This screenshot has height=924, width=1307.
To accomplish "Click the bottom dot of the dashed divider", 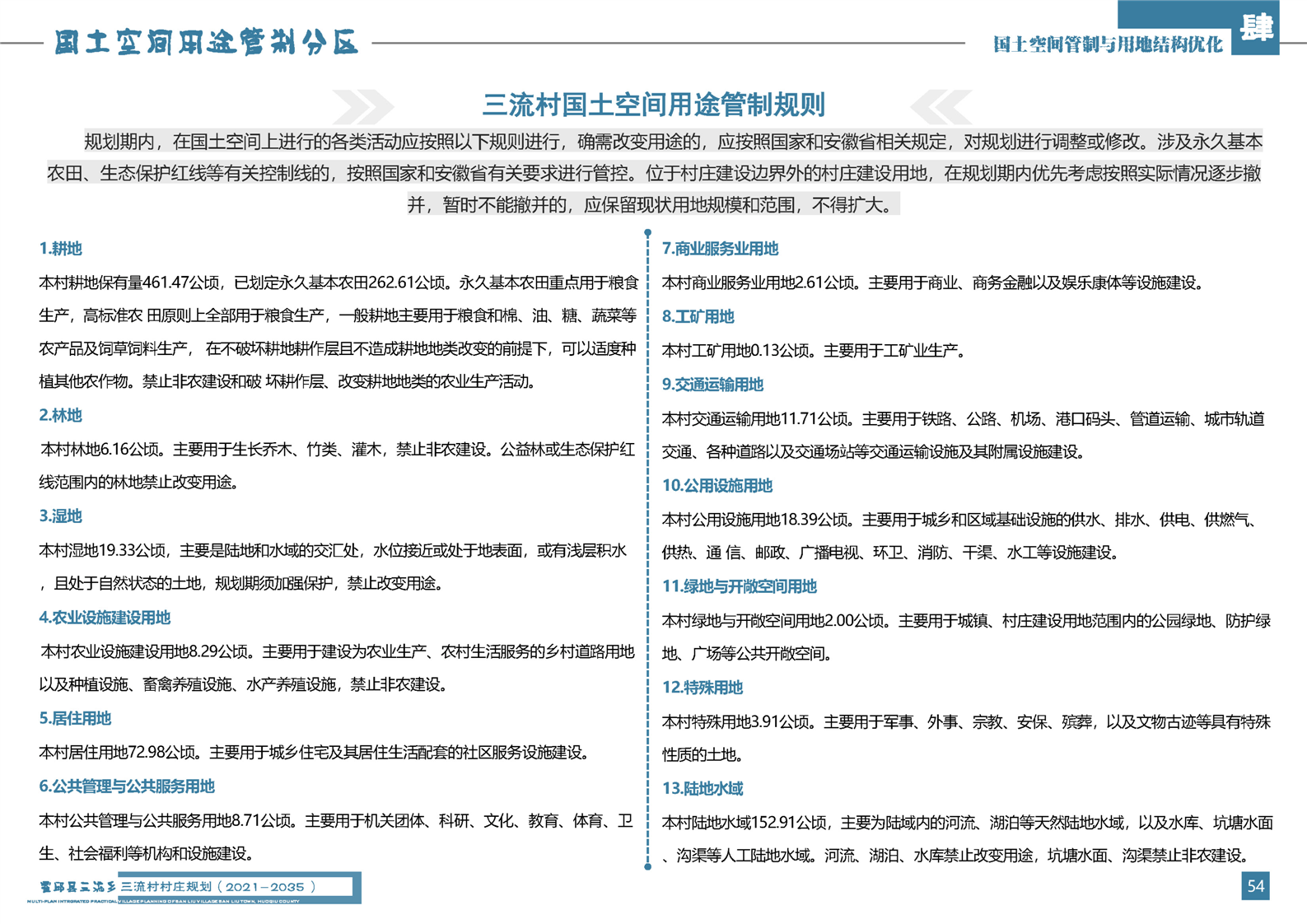I will (x=648, y=866).
